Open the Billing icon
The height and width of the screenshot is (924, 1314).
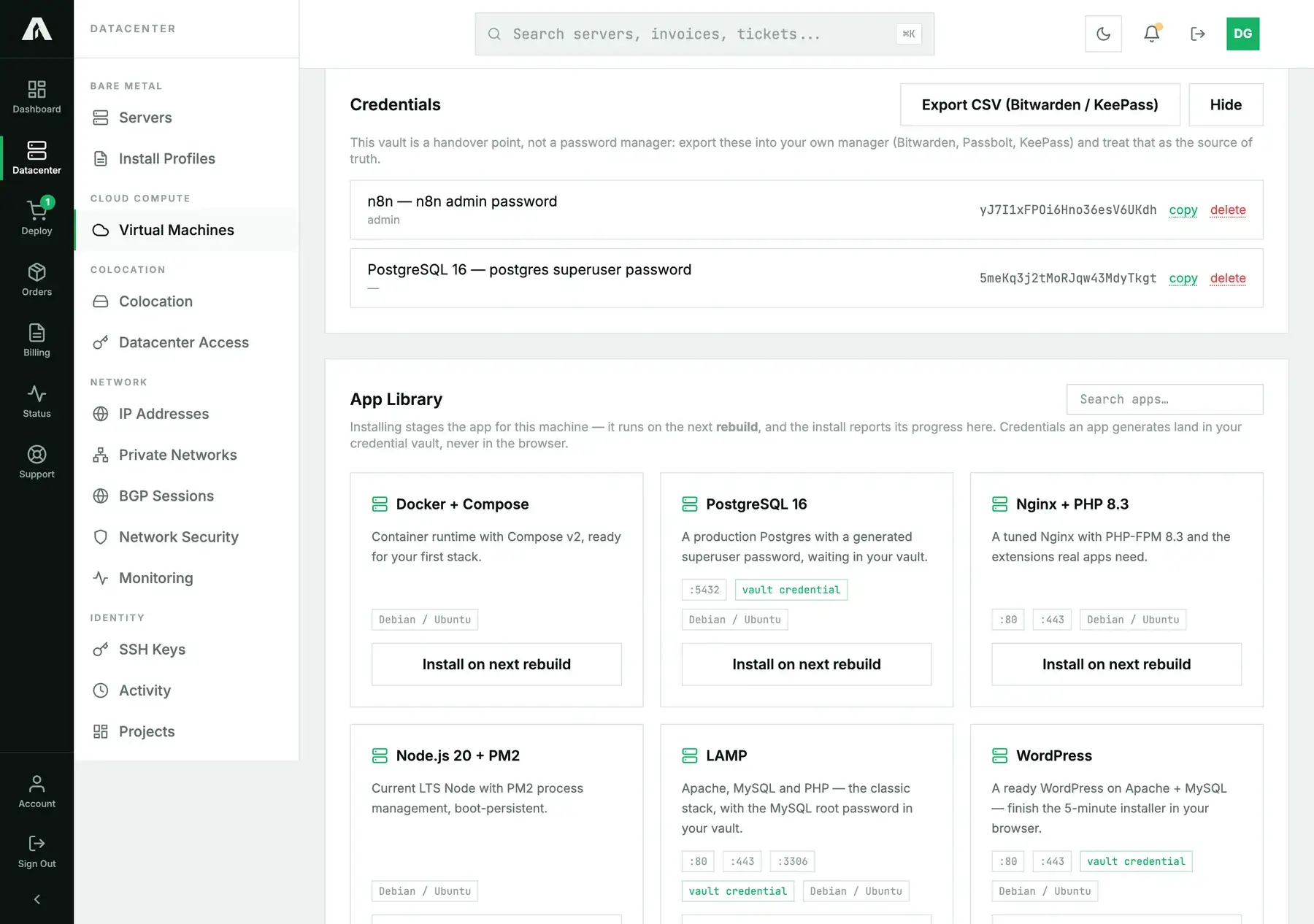tap(36, 340)
